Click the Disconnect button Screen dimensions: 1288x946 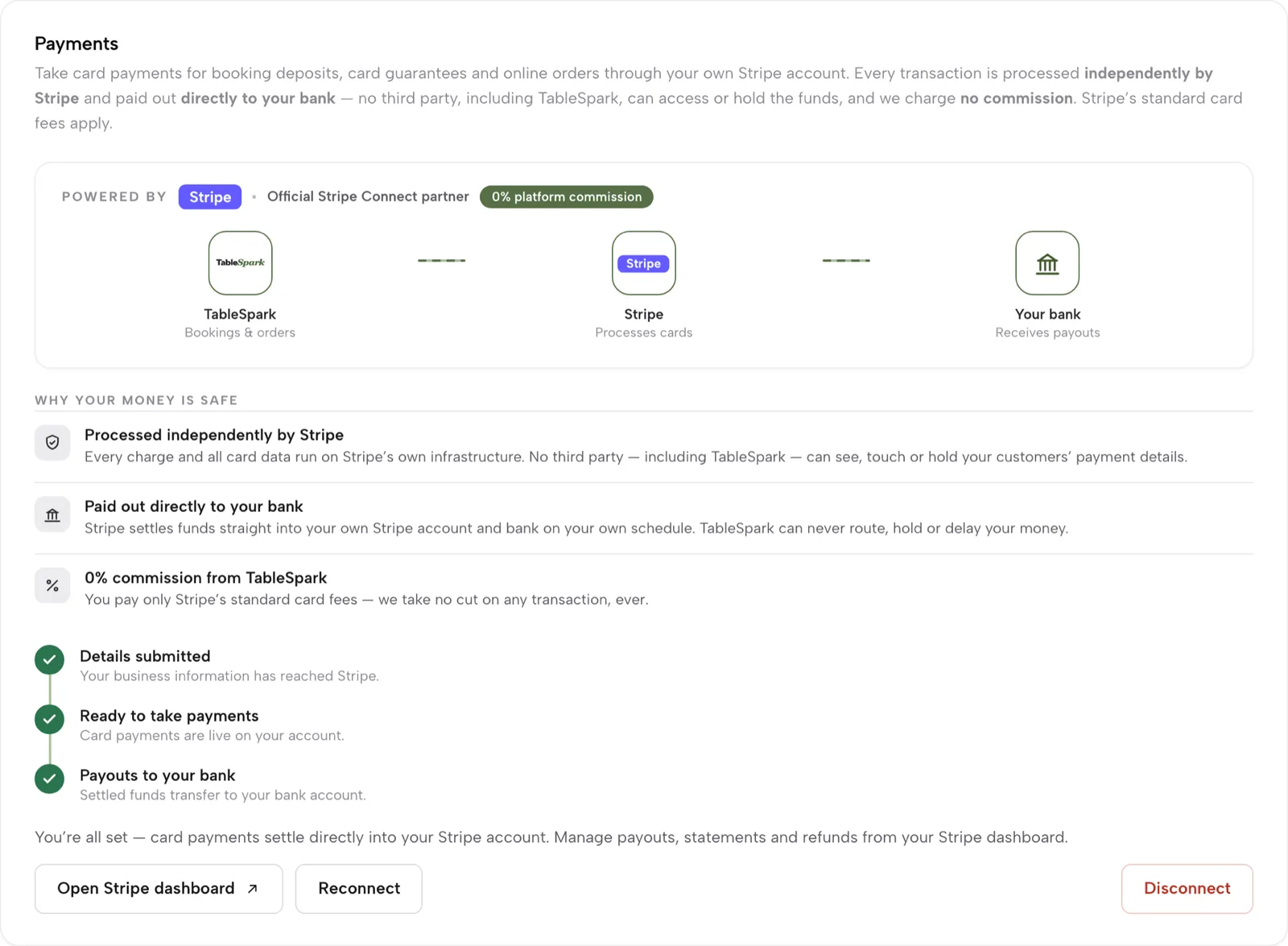pyautogui.click(x=1187, y=889)
